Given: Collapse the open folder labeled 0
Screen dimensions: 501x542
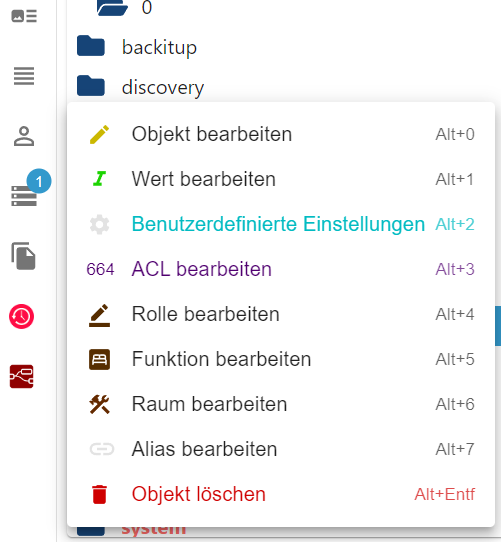Looking at the screenshot, I should [x=112, y=8].
